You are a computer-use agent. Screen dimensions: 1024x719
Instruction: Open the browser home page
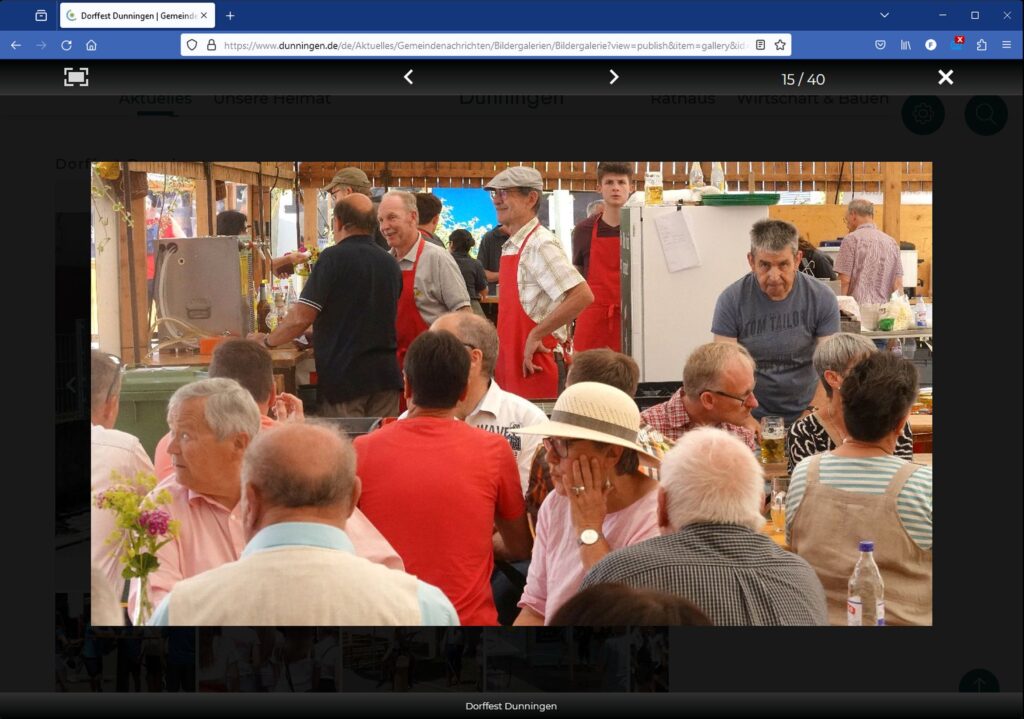click(91, 45)
